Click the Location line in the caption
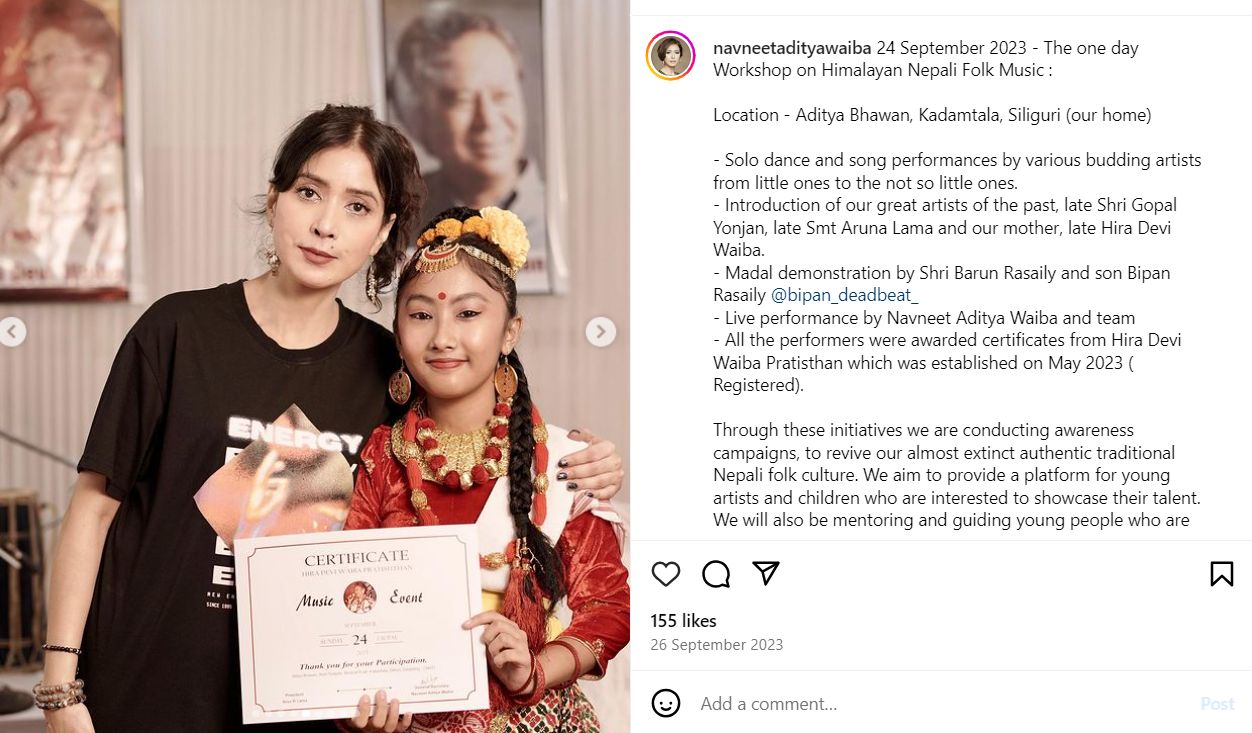 click(932, 115)
